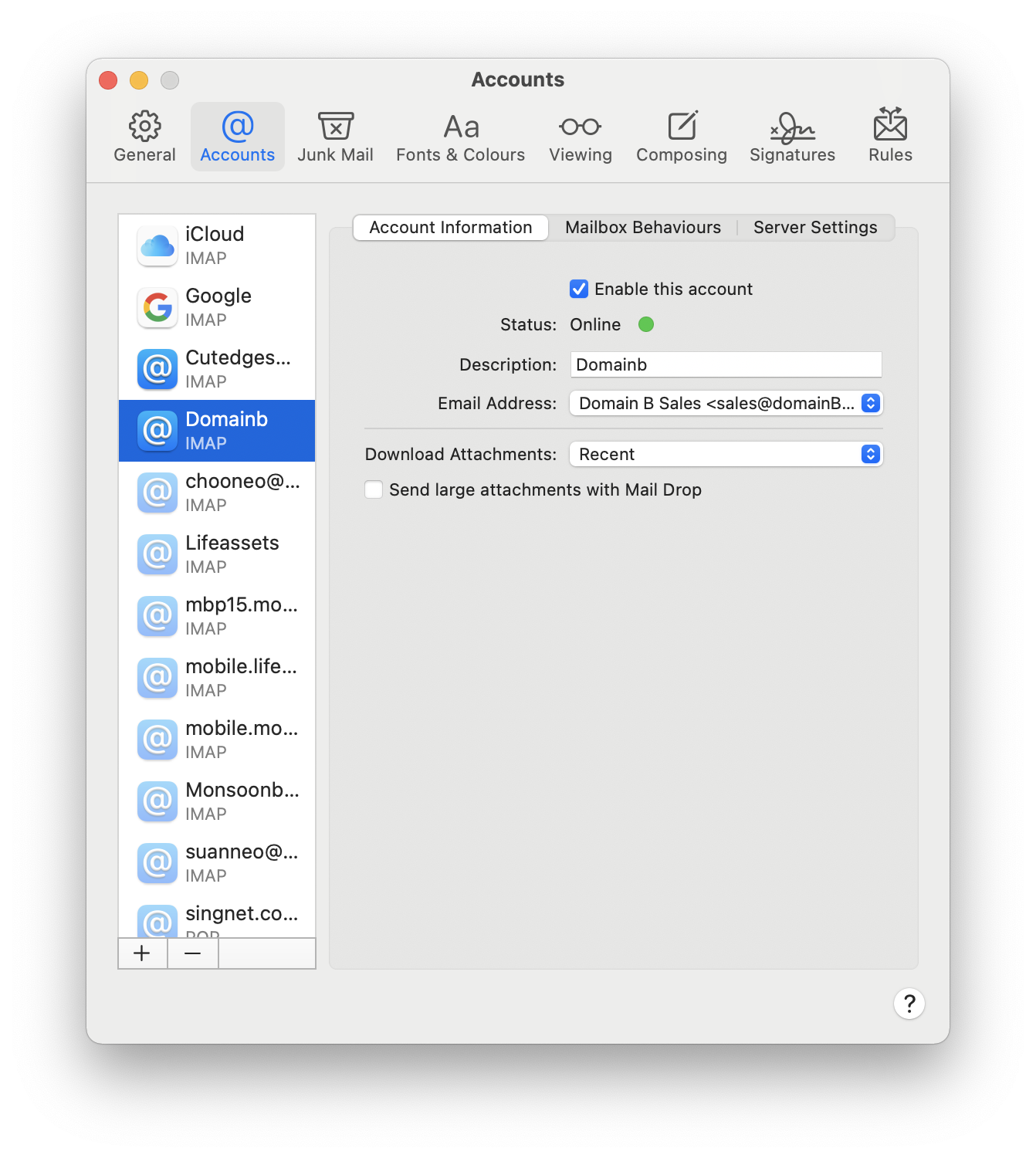
Task: Open the General preferences pane
Action: 144,137
